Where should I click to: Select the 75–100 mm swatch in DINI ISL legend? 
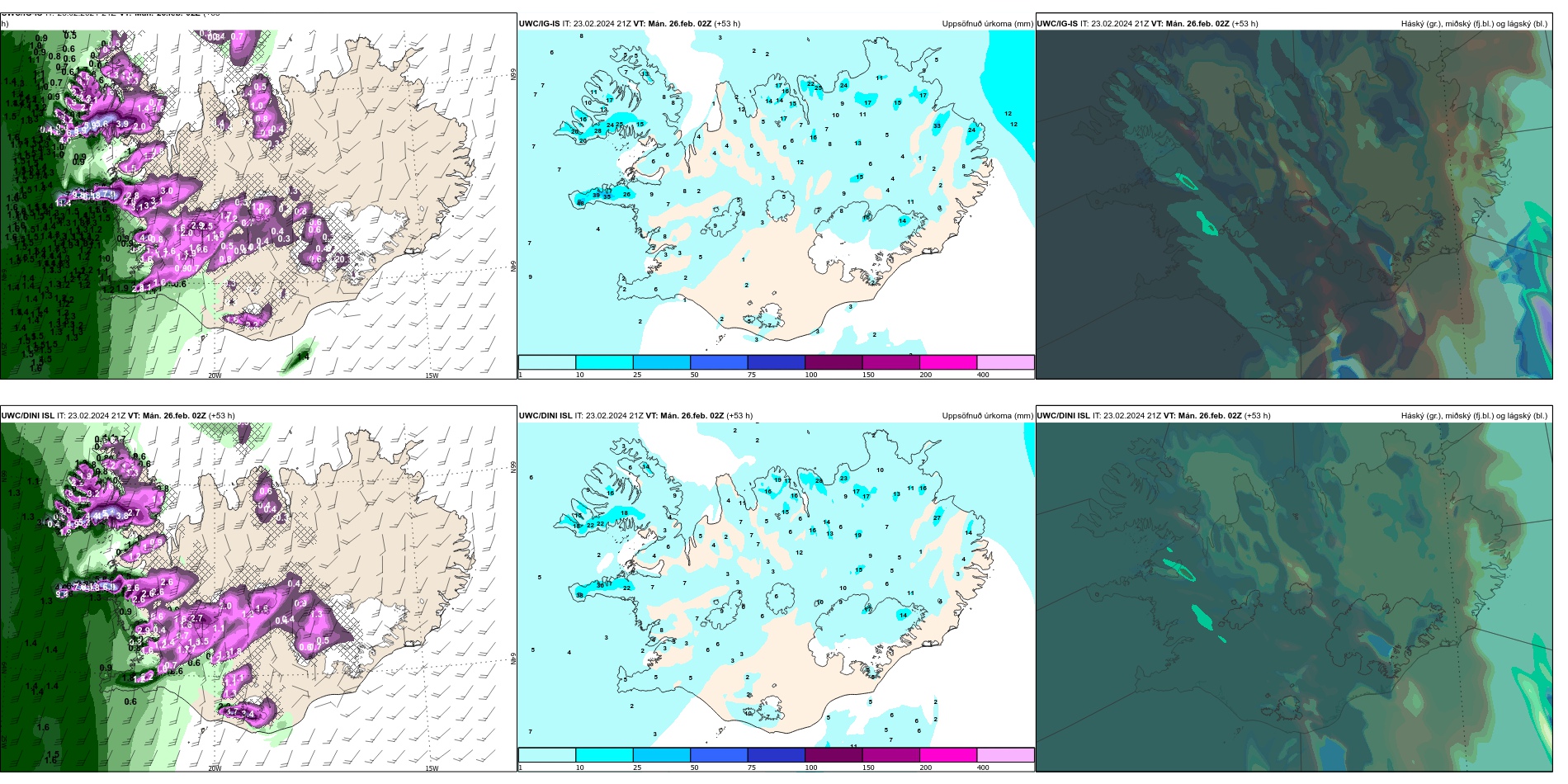pos(776,755)
